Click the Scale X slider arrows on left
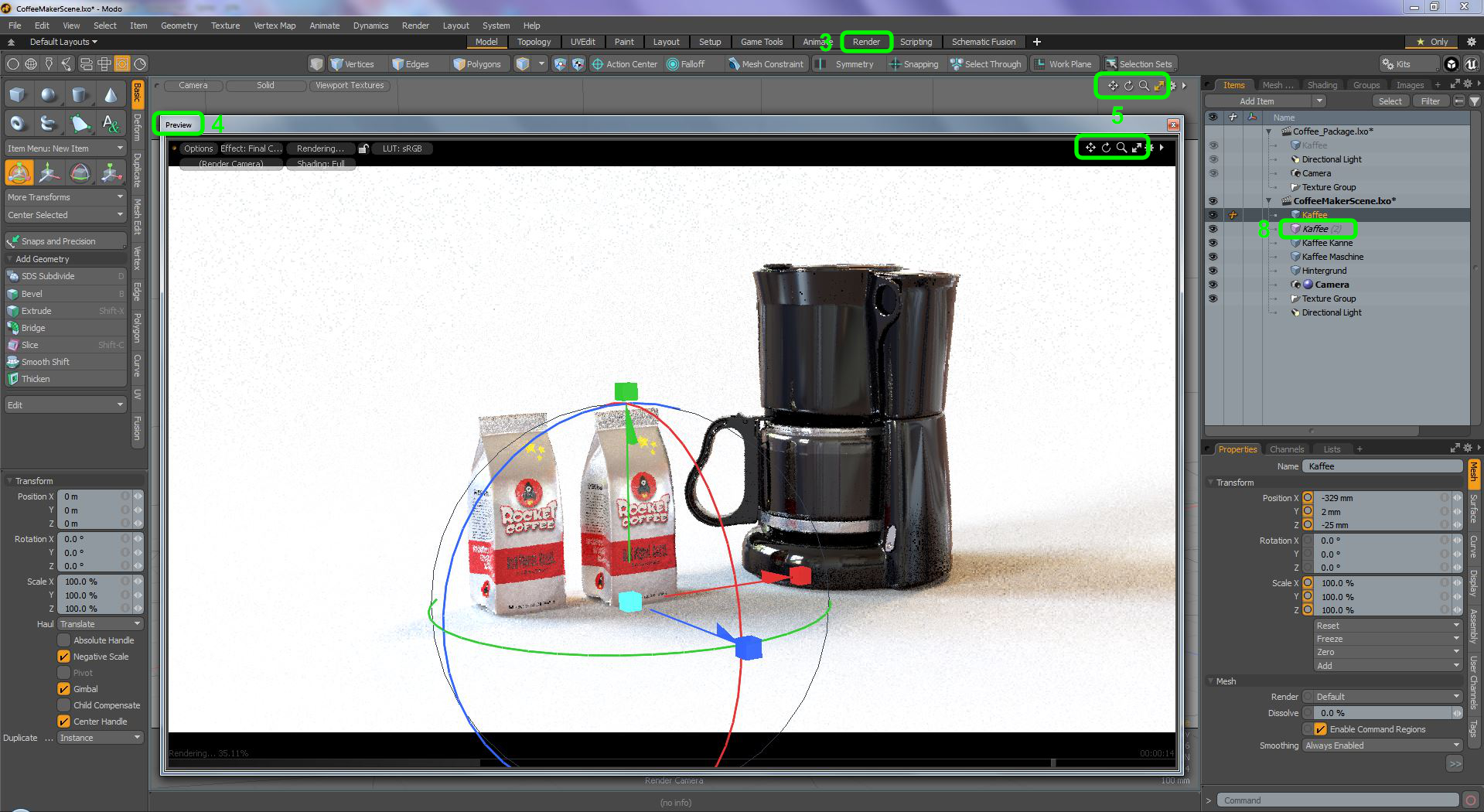1484x812 pixels. (138, 582)
